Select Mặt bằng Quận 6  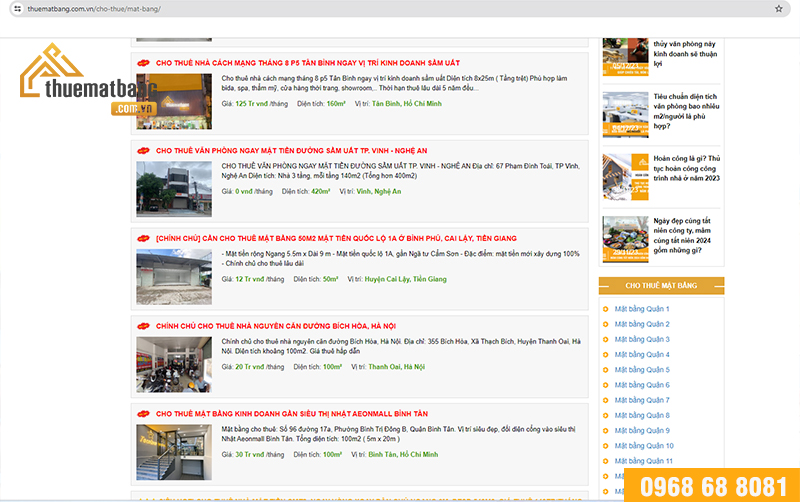coord(642,385)
